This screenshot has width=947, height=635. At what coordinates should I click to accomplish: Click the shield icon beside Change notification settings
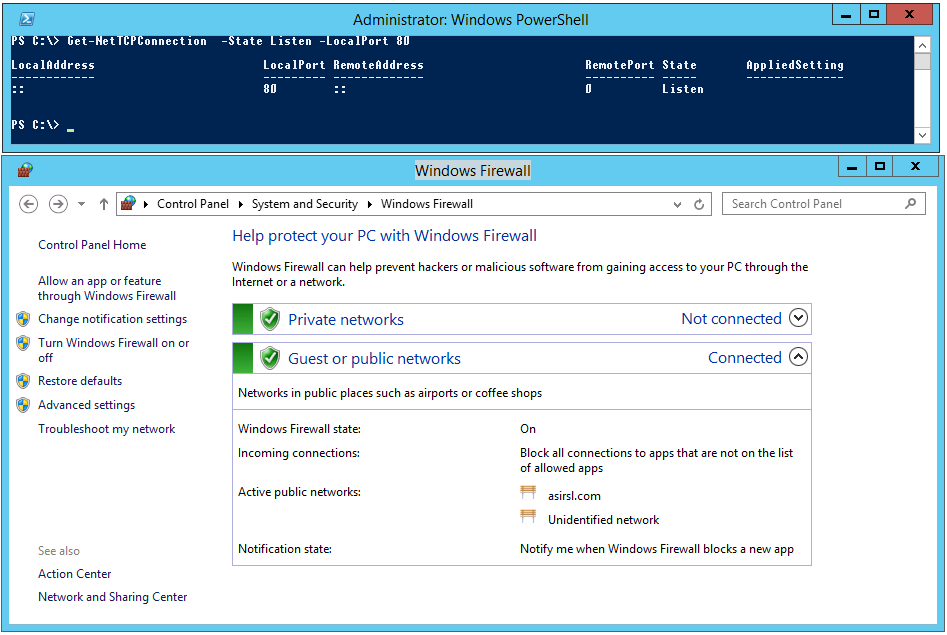click(24, 319)
